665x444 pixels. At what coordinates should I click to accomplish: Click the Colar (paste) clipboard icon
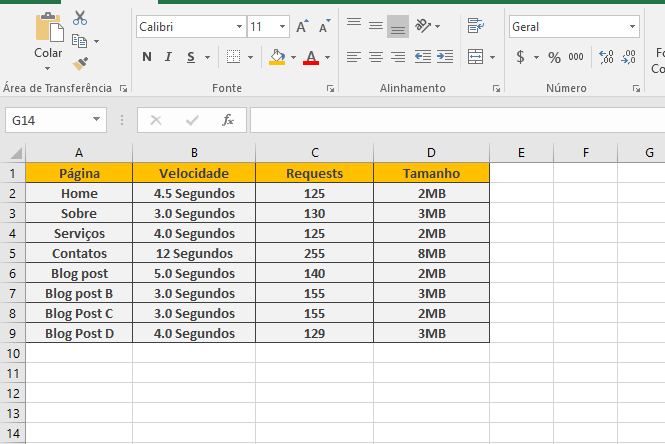click(49, 27)
